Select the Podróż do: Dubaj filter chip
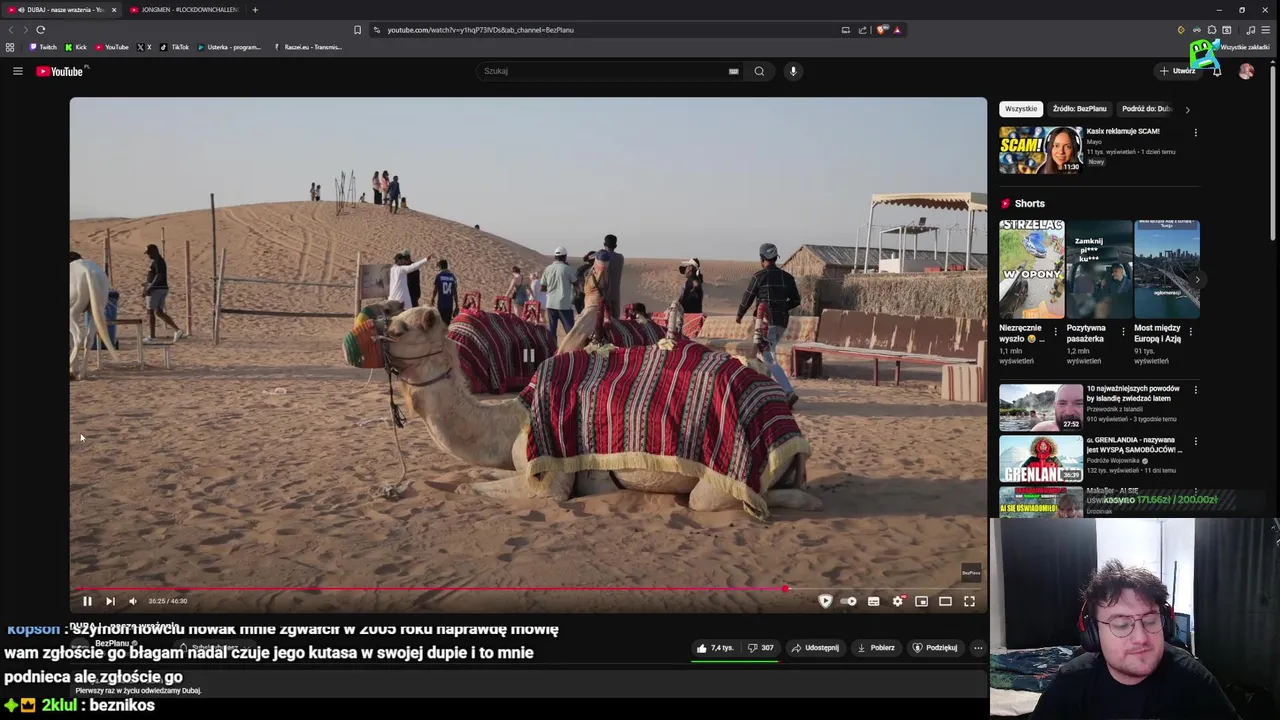 pyautogui.click(x=1146, y=109)
